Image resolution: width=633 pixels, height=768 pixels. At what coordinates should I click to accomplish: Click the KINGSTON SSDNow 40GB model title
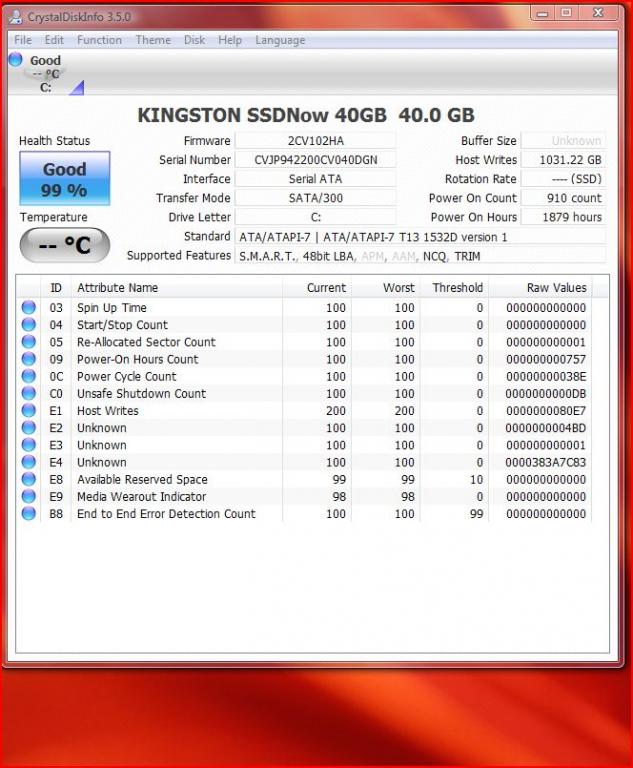tap(306, 115)
